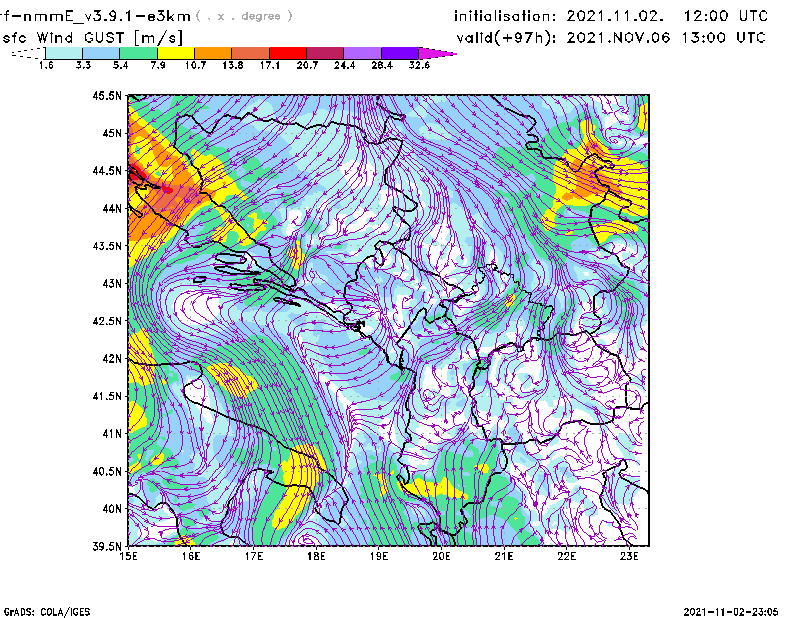Click the 19E longitude label
Image resolution: width=800 pixels, height=618 pixels.
[x=379, y=556]
